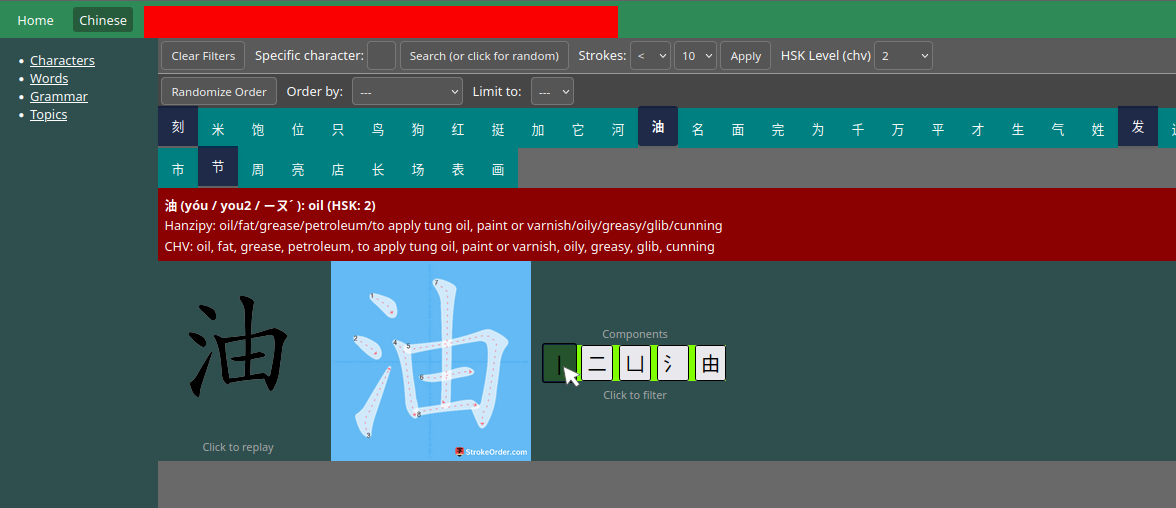Image resolution: width=1176 pixels, height=508 pixels.
Task: Select the character 市 tile
Action: coord(178,170)
